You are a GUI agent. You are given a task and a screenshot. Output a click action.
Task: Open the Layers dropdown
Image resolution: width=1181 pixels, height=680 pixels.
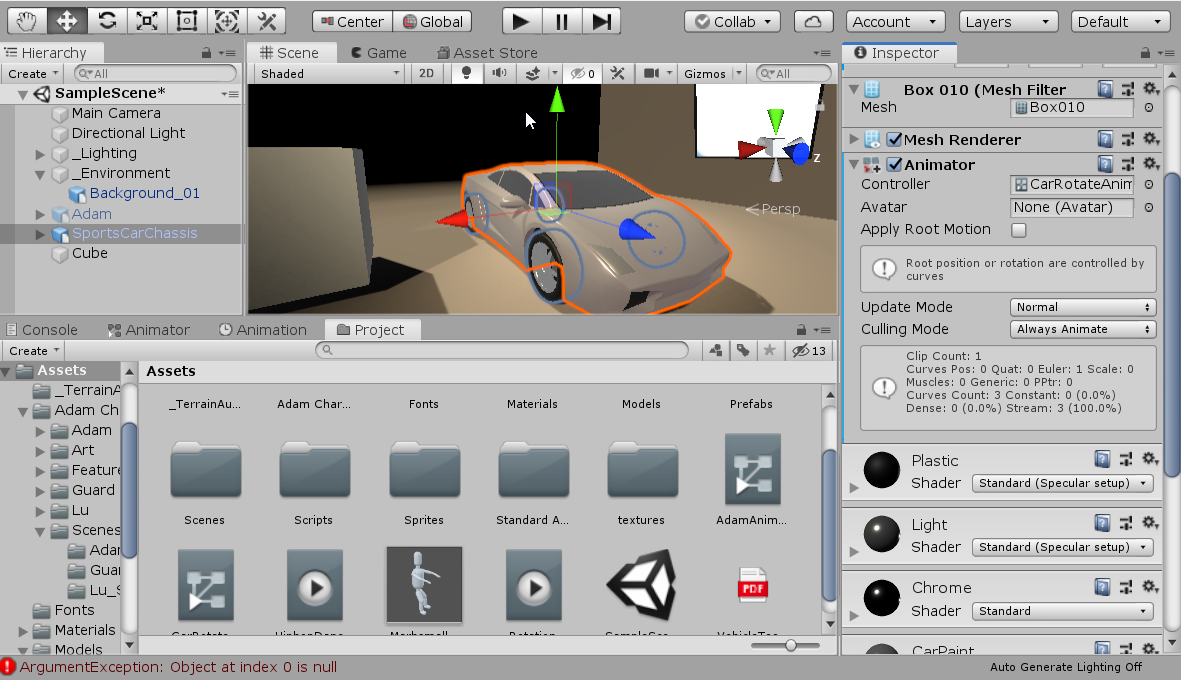1008,21
